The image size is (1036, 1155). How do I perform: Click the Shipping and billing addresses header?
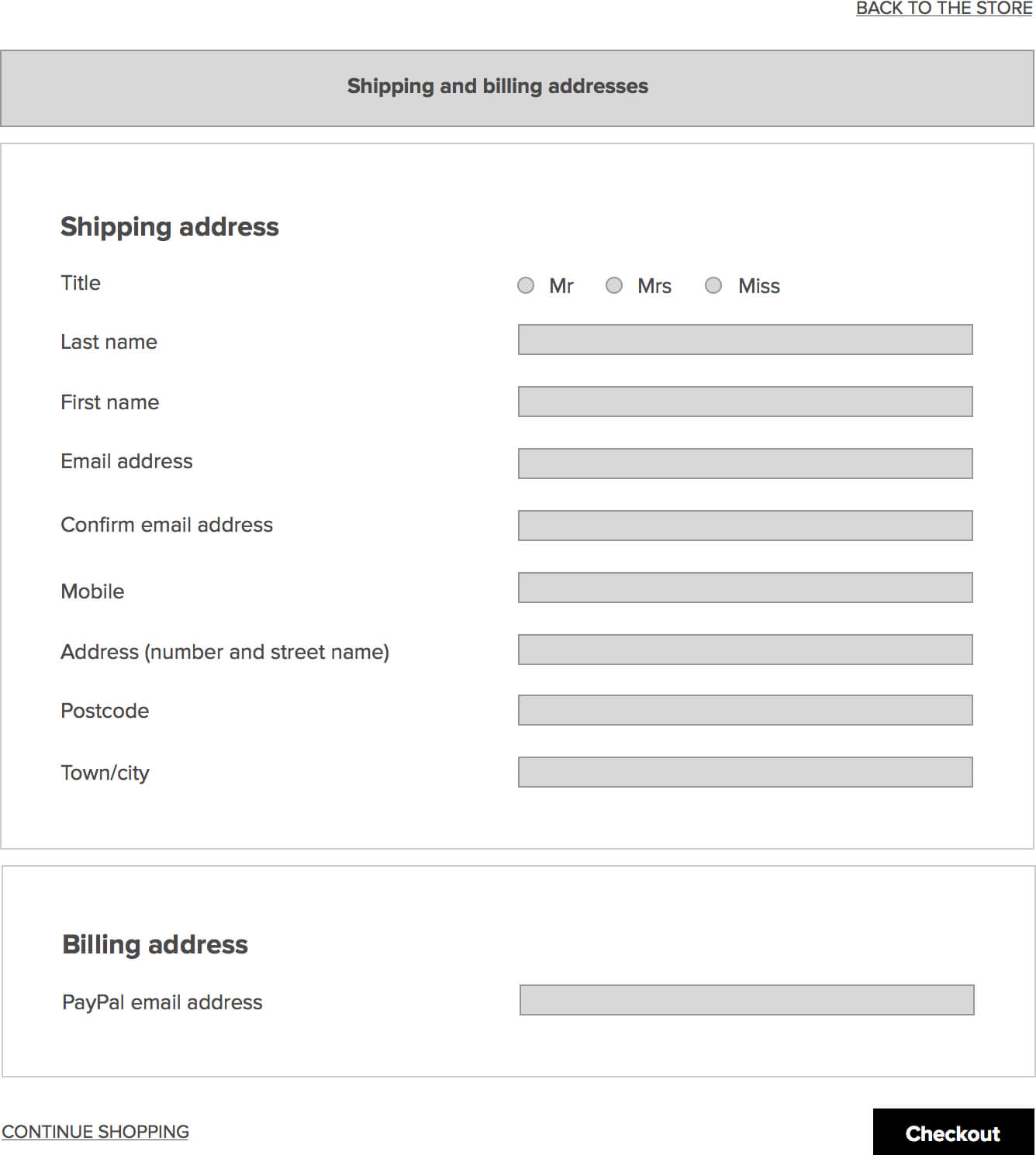point(517,88)
